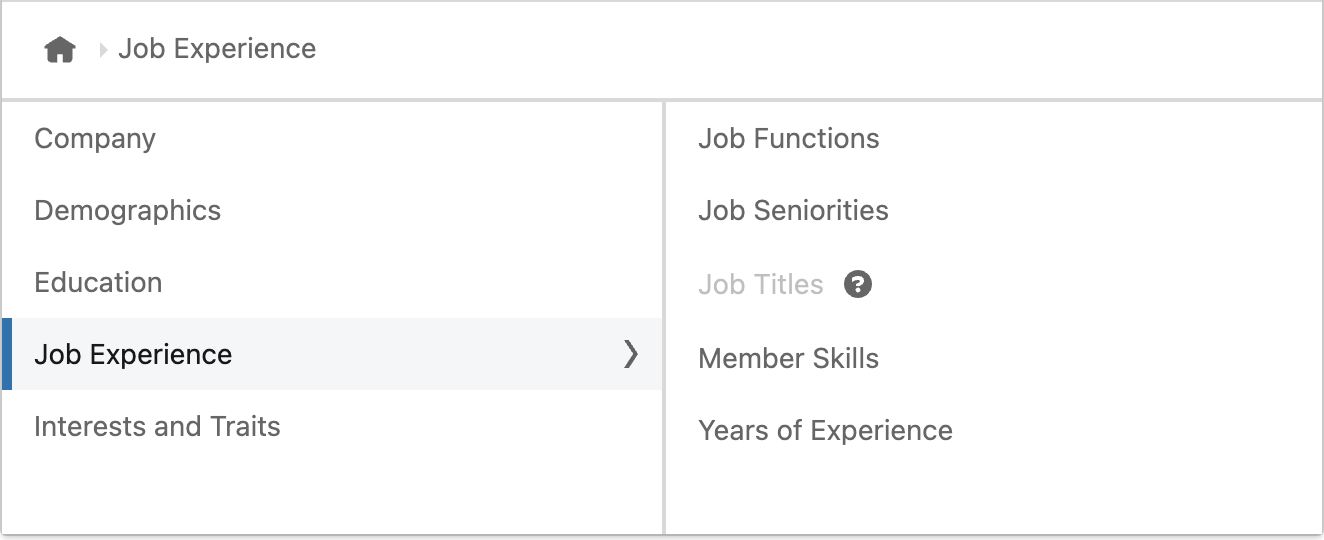Click the greyed-out Job Titles option
This screenshot has width=1324, height=540.
pyautogui.click(x=761, y=285)
